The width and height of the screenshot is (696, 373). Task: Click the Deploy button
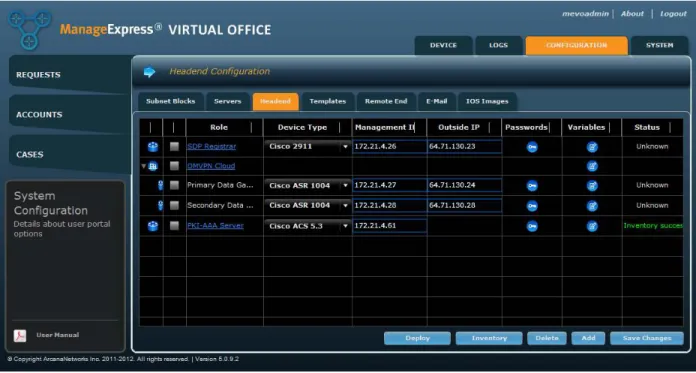(417, 338)
